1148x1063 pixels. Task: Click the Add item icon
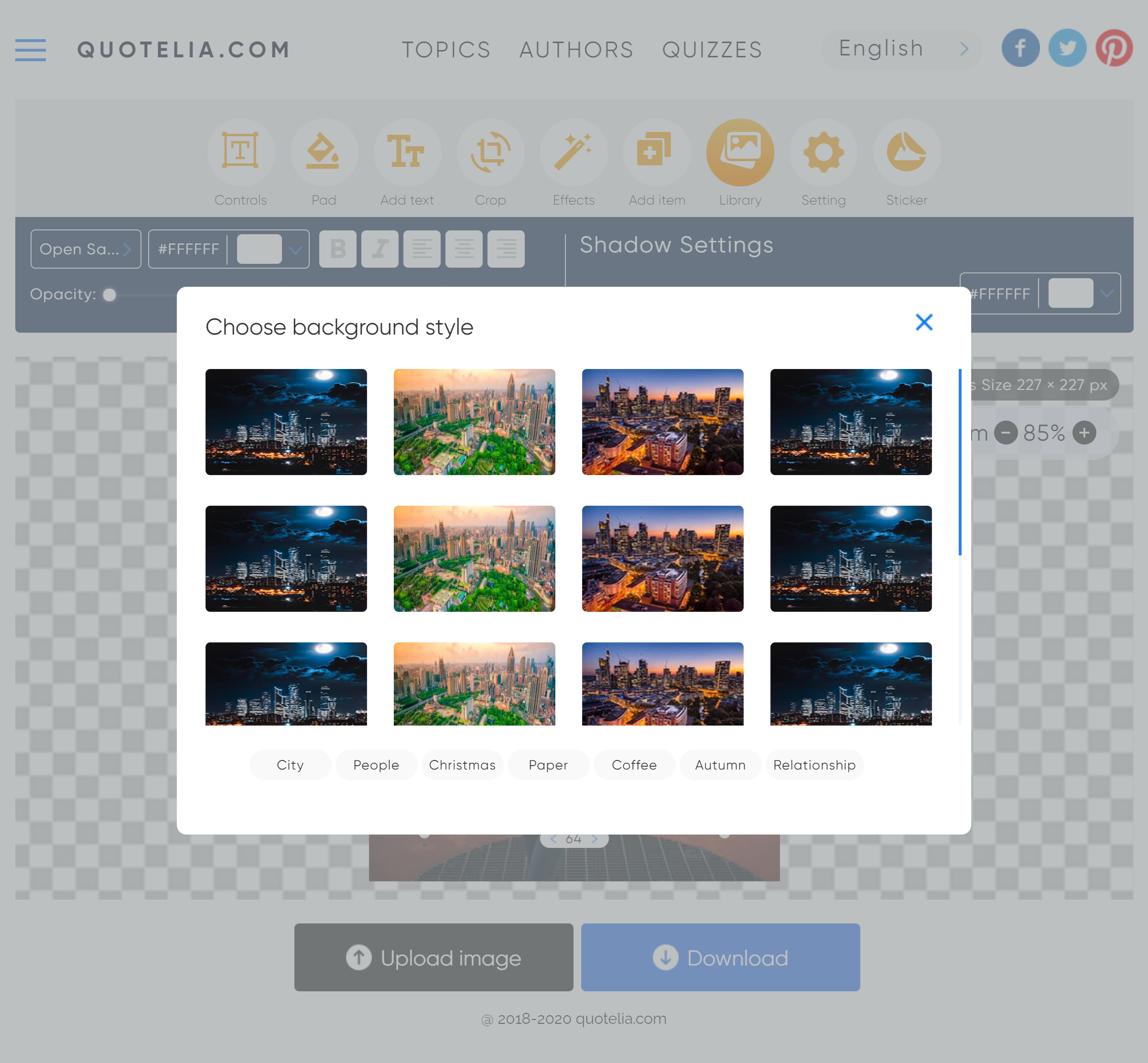click(x=657, y=152)
